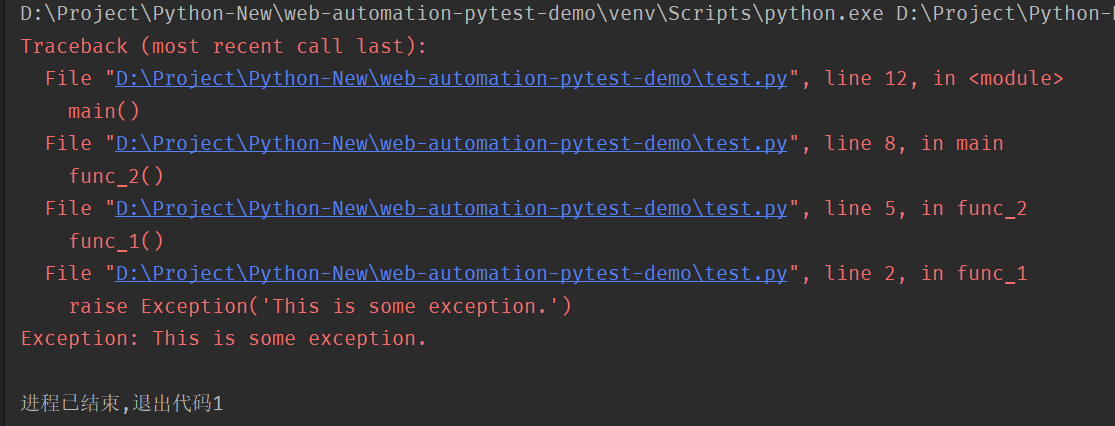Click the 'Exception: This is some exception.' message
Viewport: 1115px width, 426px height.
[x=223, y=339]
